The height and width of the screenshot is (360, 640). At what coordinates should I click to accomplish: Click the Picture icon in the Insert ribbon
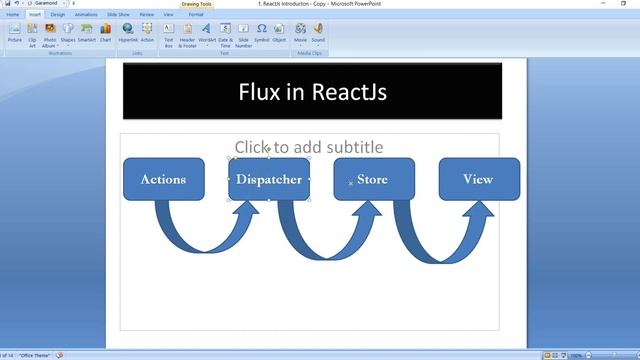click(x=15, y=33)
